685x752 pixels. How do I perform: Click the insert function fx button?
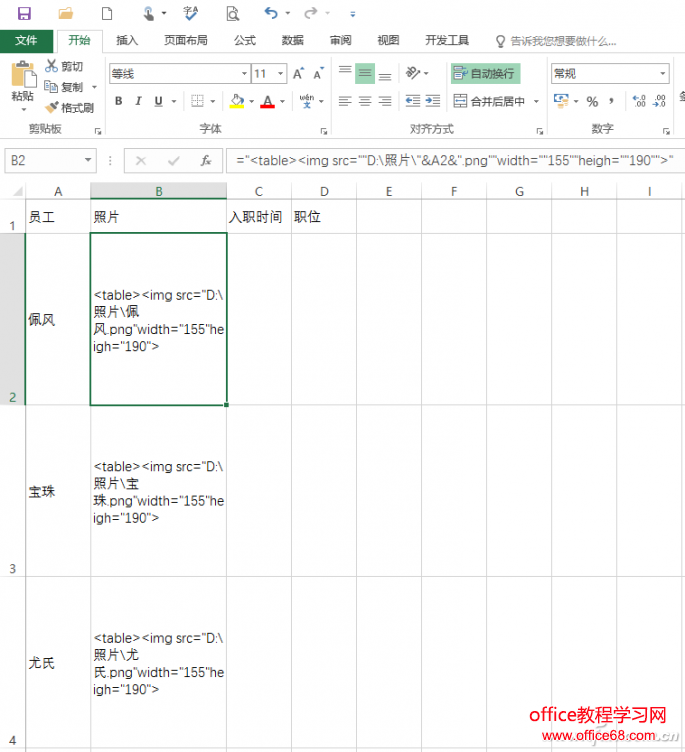[x=206, y=160]
